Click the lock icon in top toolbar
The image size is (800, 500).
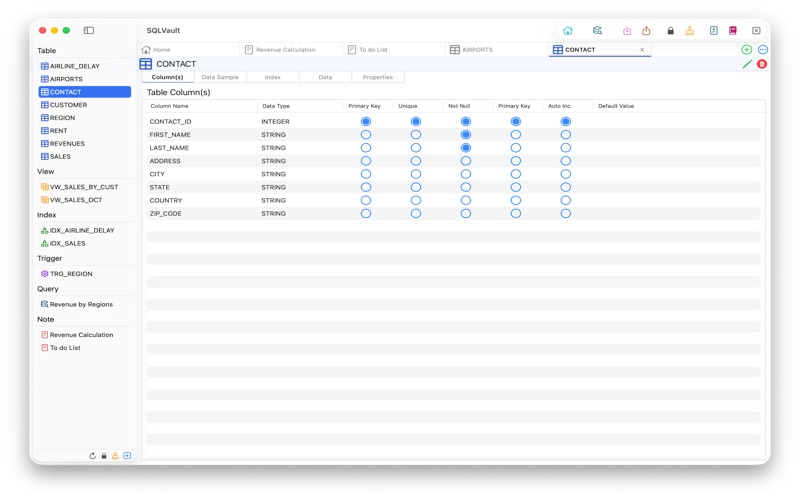tap(670, 31)
